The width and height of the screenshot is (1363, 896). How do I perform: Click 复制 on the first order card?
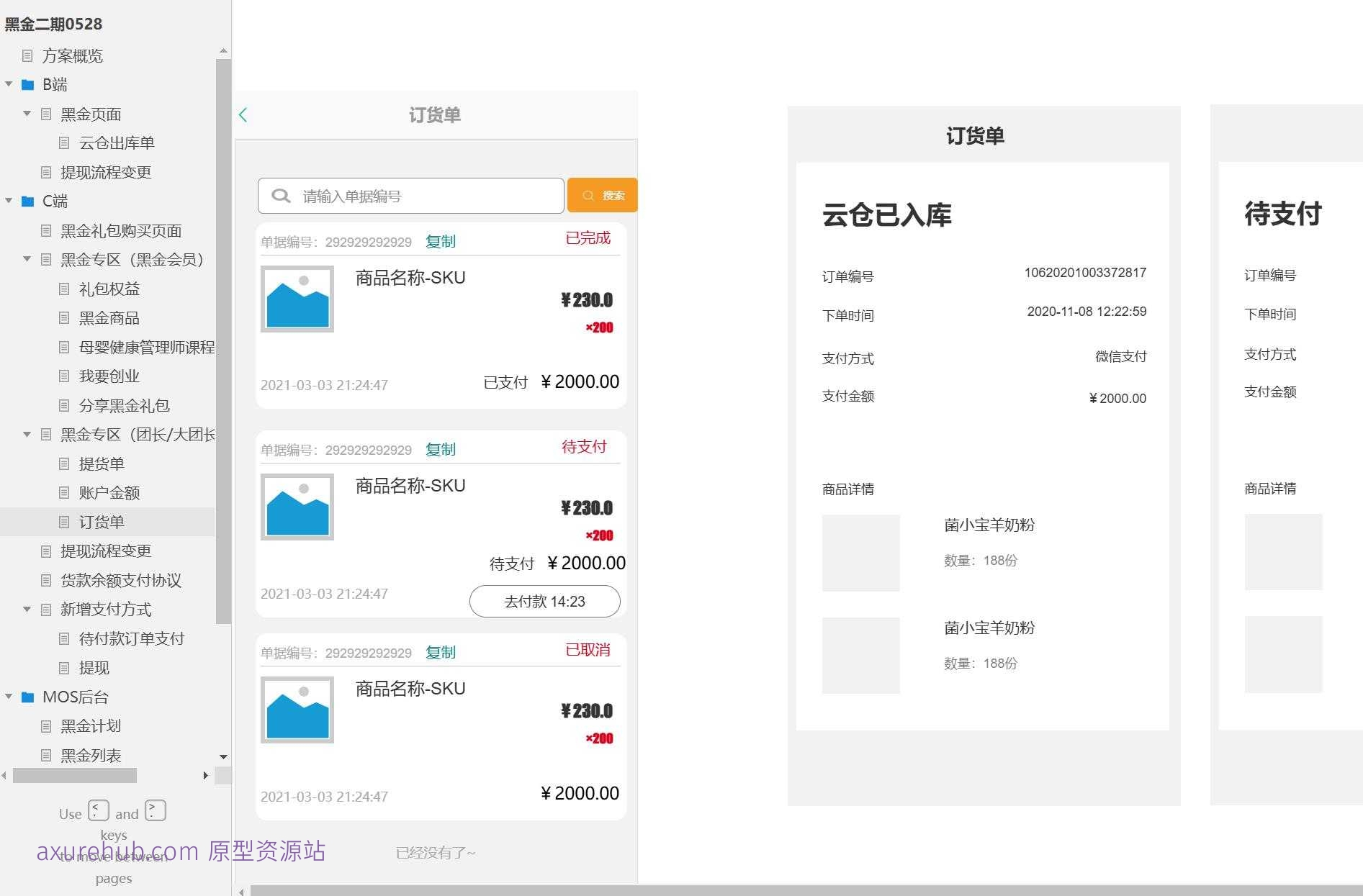[441, 241]
